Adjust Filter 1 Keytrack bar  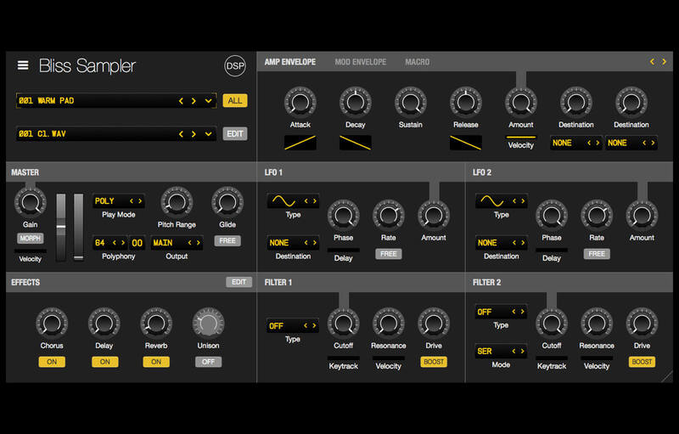(x=343, y=358)
